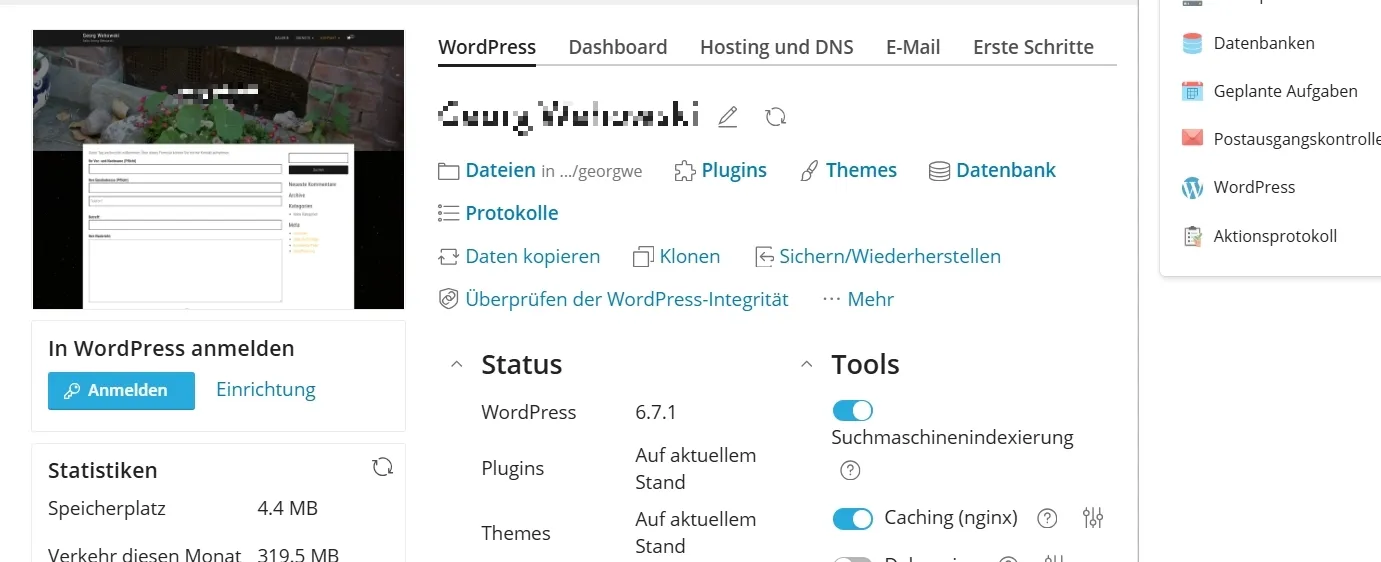Select the WordPress tab
The image size is (1381, 562).
point(487,47)
